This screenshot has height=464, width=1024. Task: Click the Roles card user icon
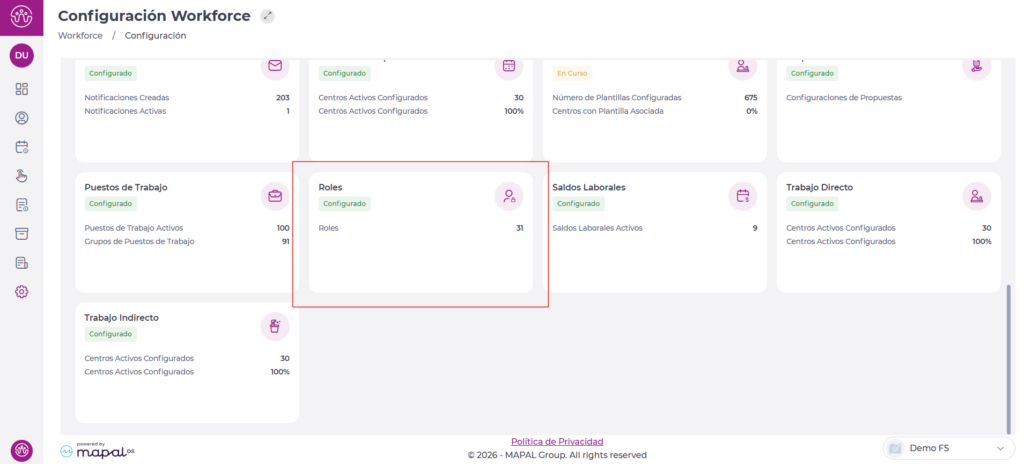509,196
